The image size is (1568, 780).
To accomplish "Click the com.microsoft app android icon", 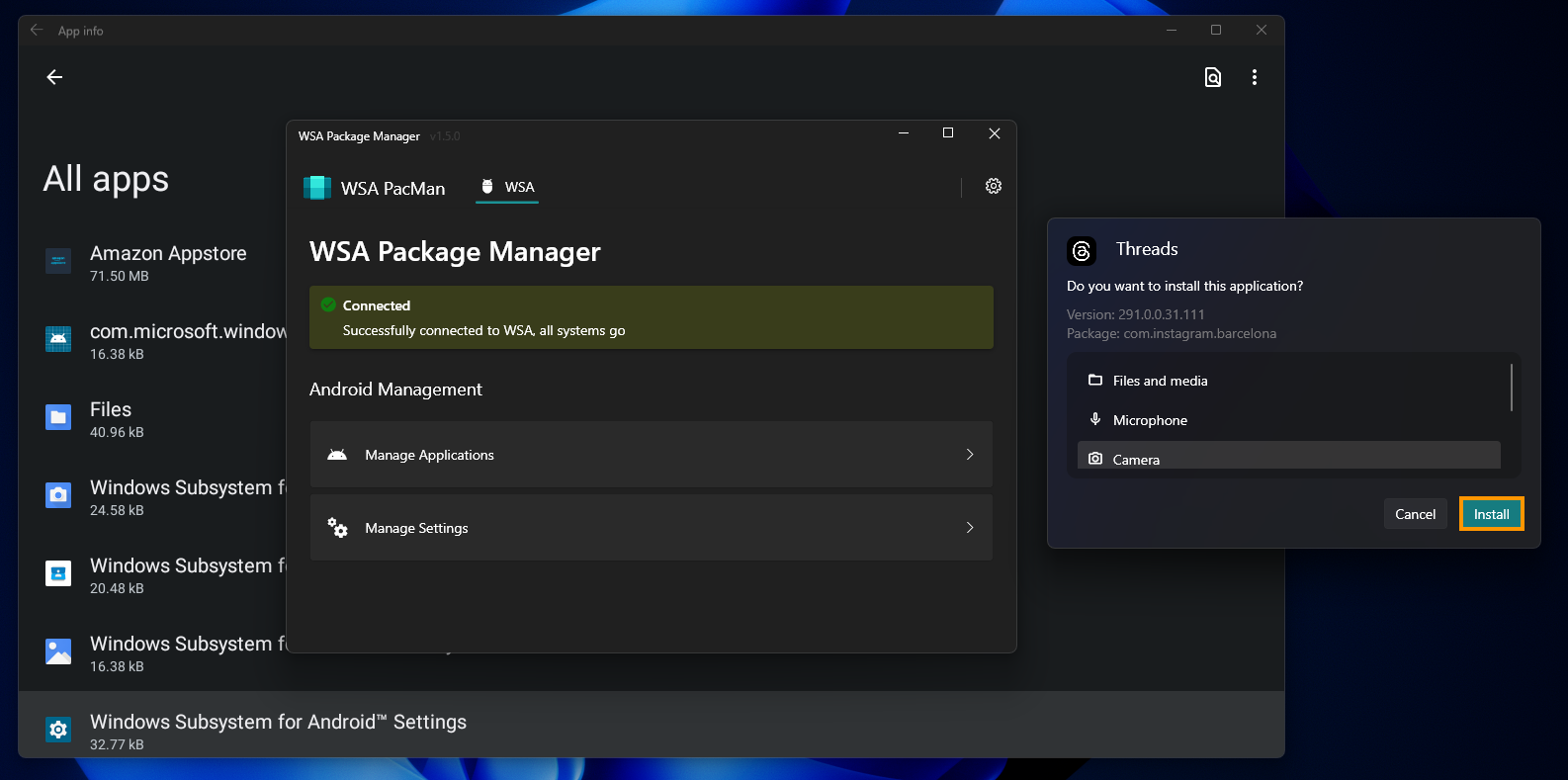I will tap(58, 339).
